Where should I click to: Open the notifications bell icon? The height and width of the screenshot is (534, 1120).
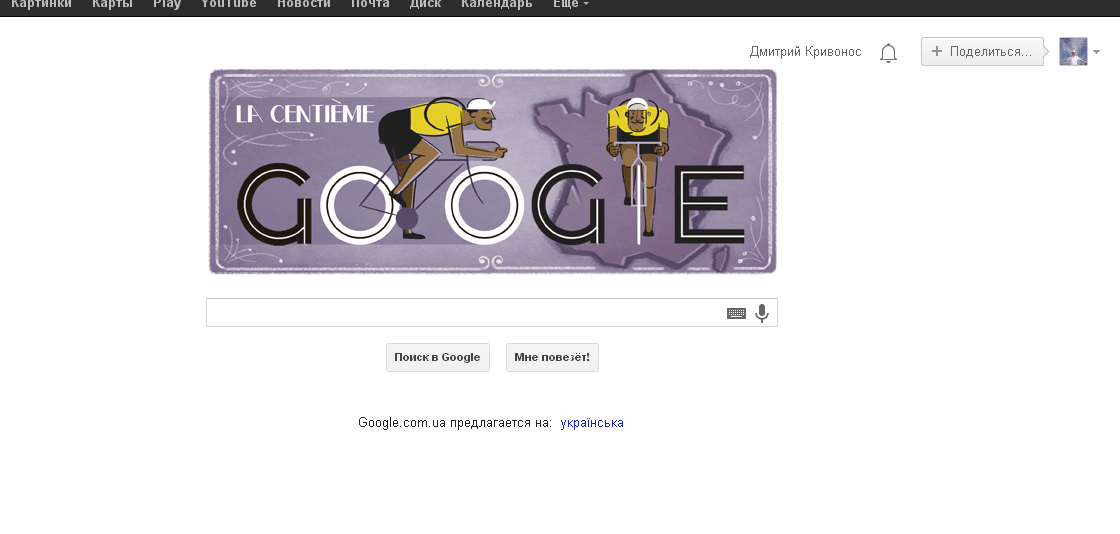click(888, 53)
